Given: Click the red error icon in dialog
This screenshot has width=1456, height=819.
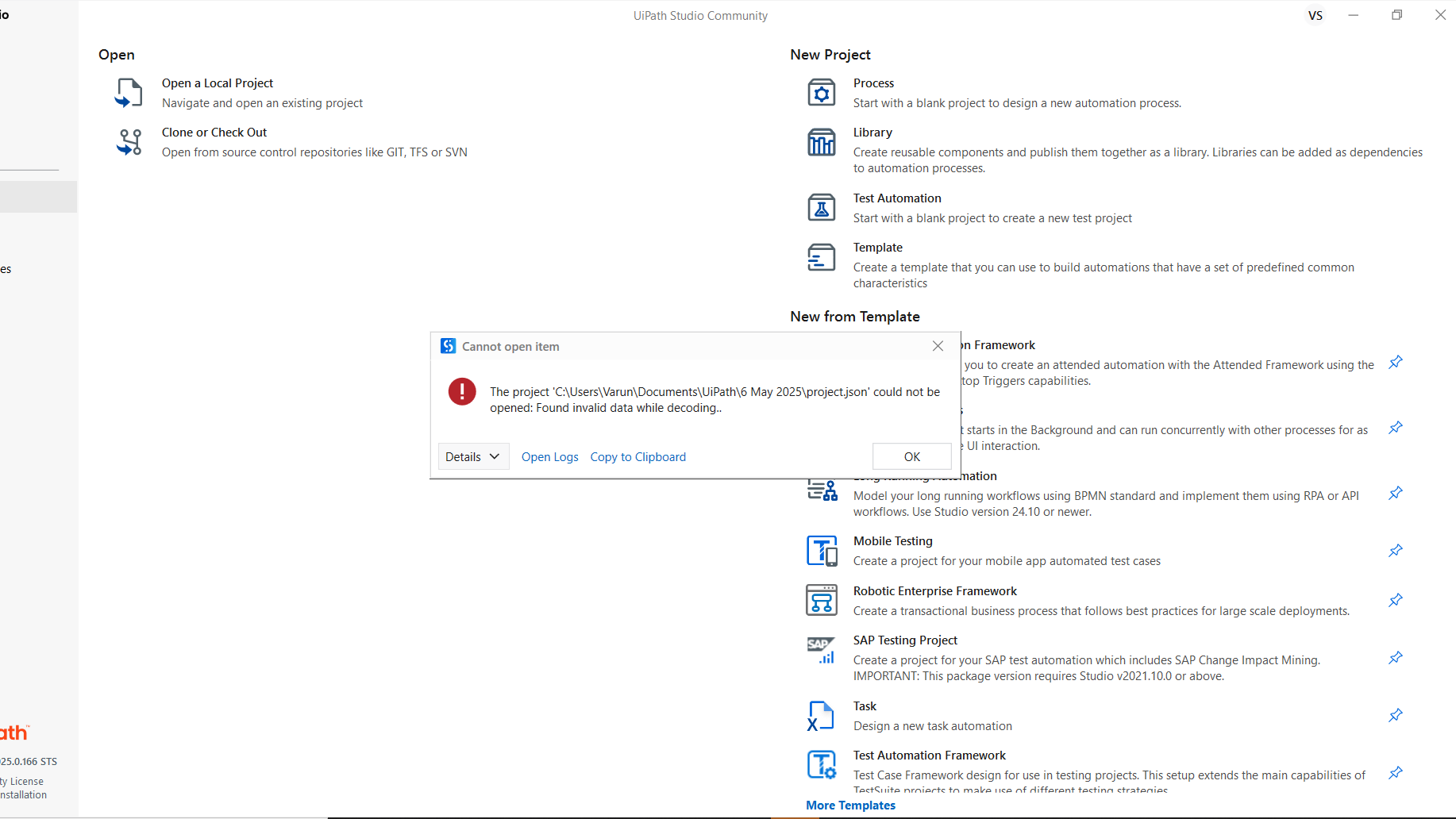Looking at the screenshot, I should coord(462,391).
